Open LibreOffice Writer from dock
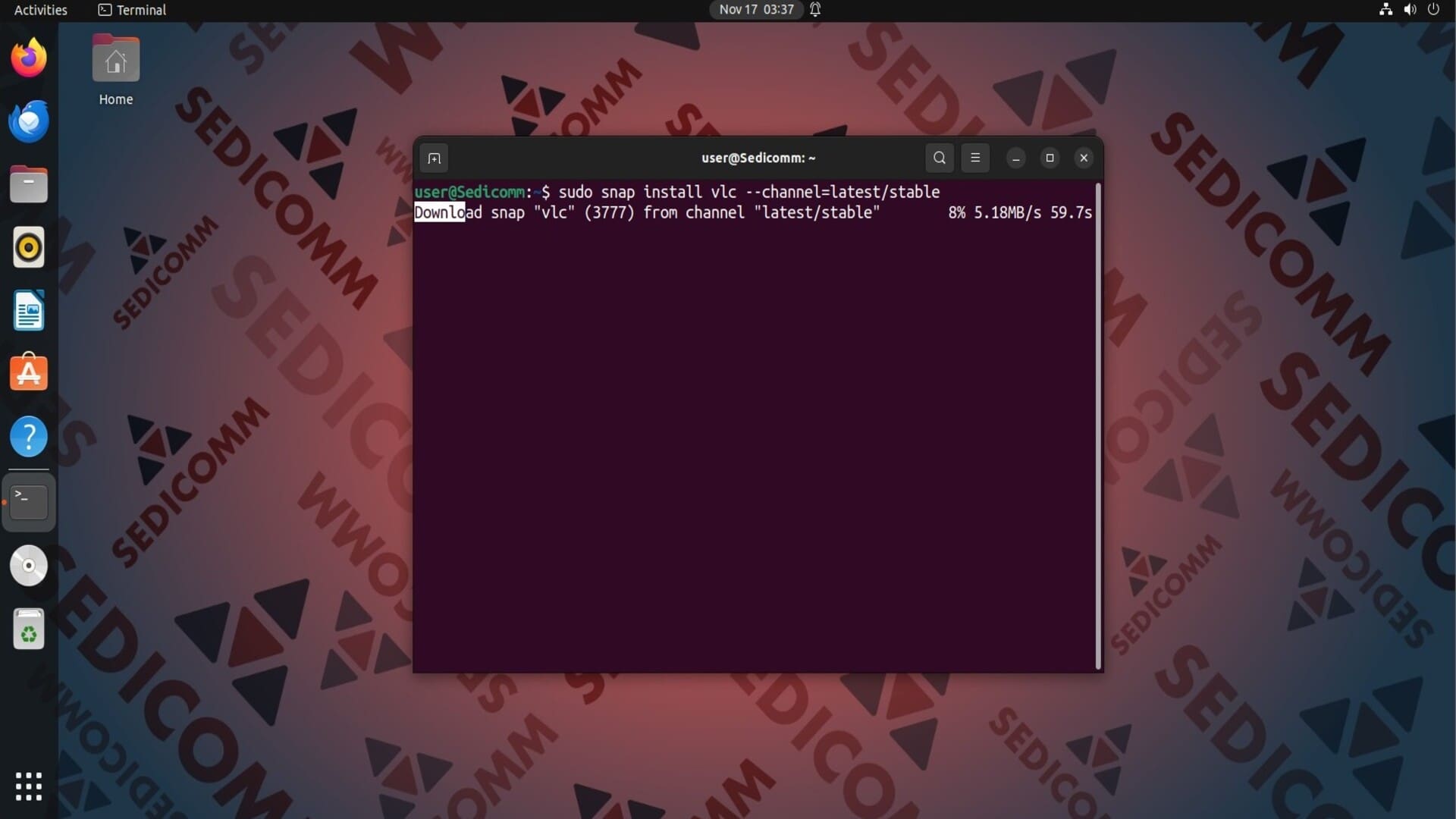Image resolution: width=1456 pixels, height=819 pixels. pos(29,311)
